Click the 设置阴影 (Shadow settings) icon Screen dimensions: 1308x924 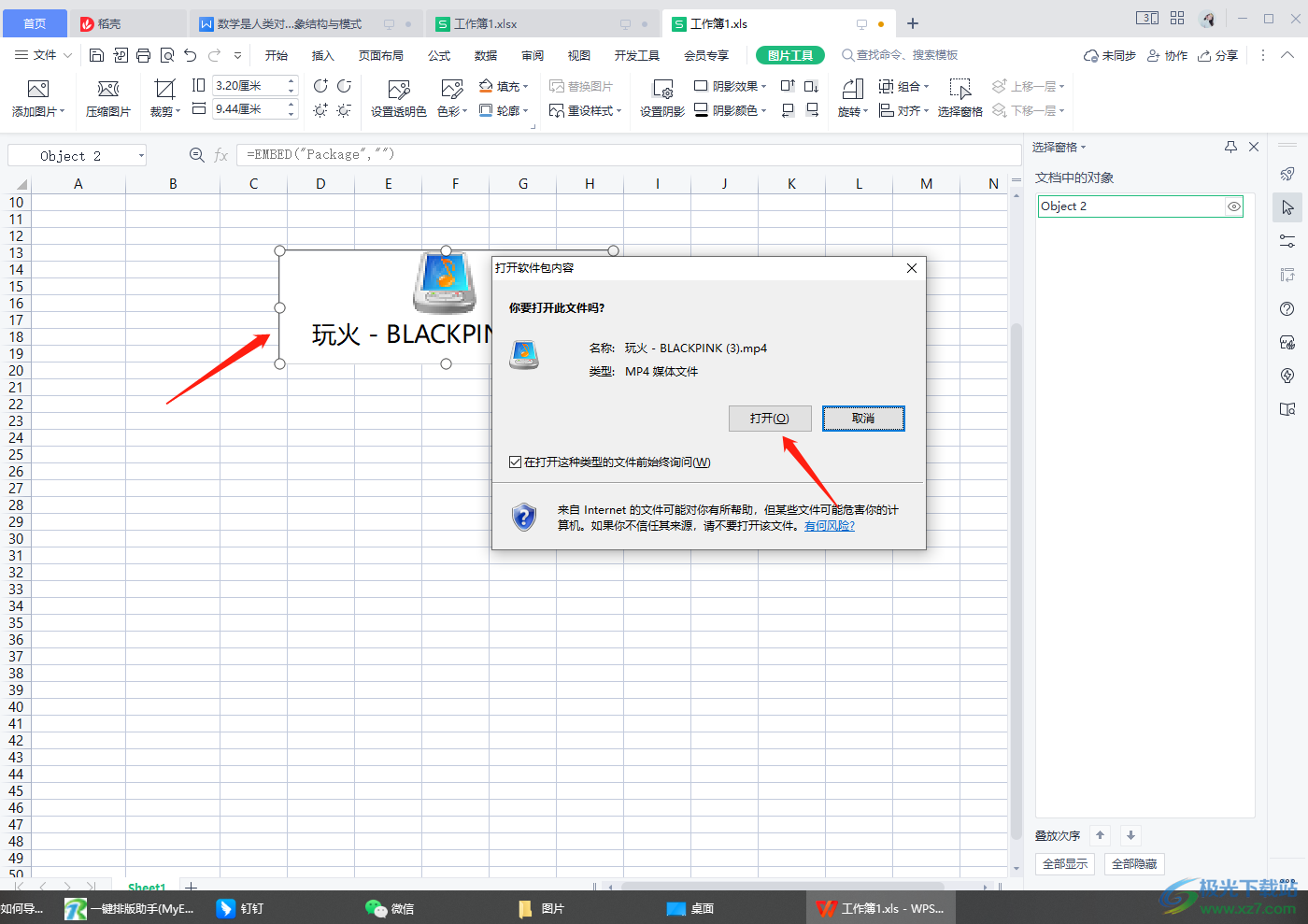662,89
